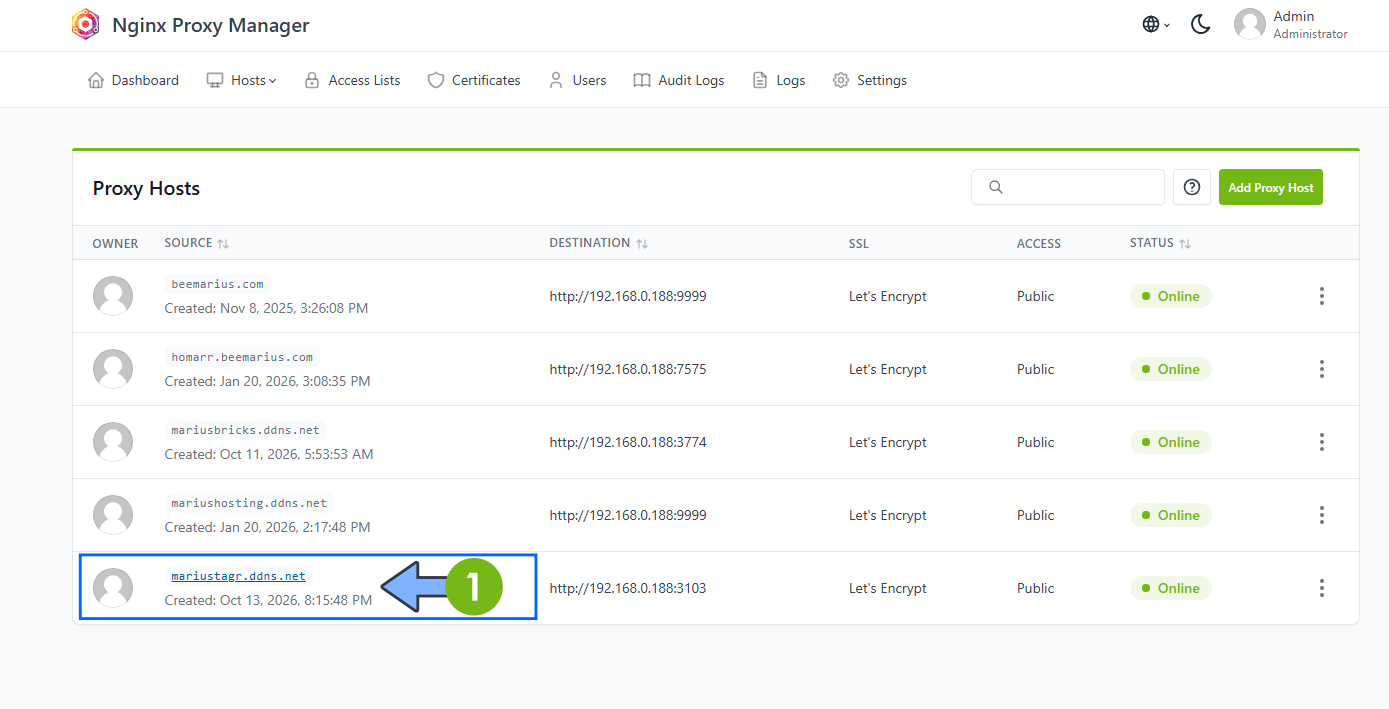Click Let's Encrypt in mariusbricks.ddns.net row

pyautogui.click(x=888, y=442)
